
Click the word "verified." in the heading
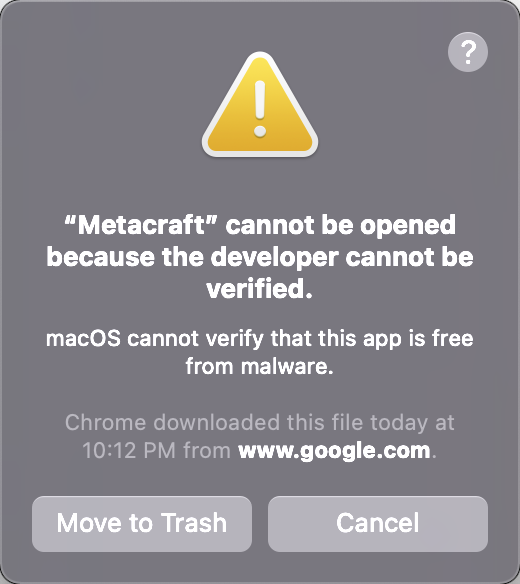click(260, 289)
